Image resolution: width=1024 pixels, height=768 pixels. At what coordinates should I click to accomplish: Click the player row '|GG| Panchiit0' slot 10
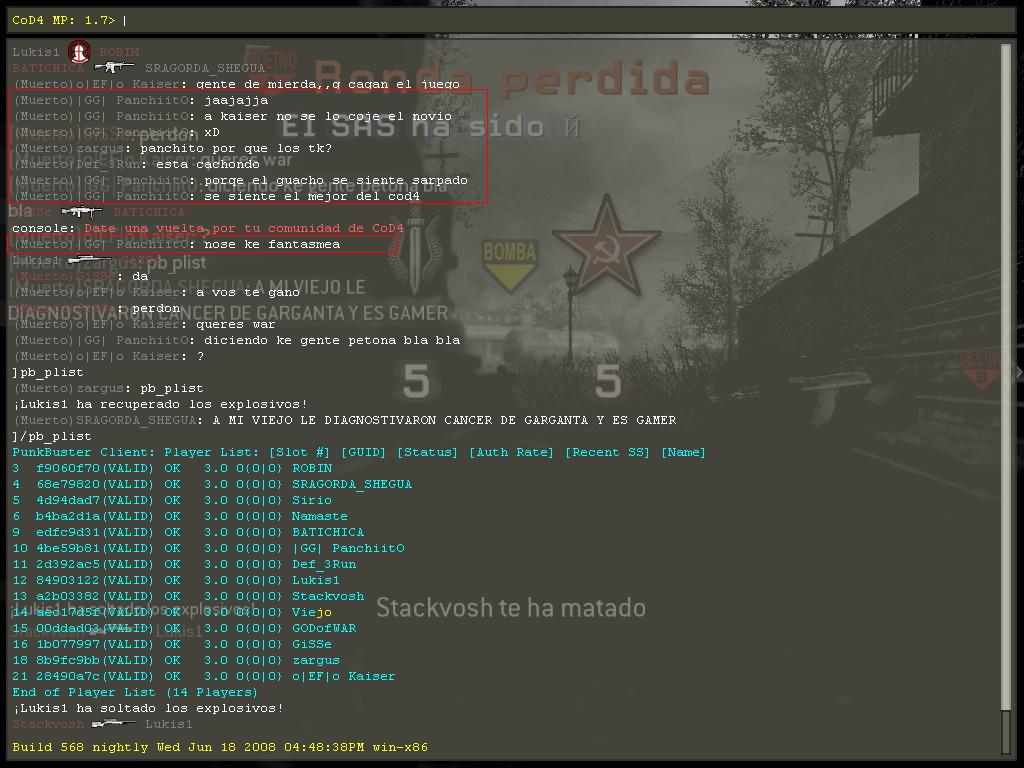[x=208, y=548]
